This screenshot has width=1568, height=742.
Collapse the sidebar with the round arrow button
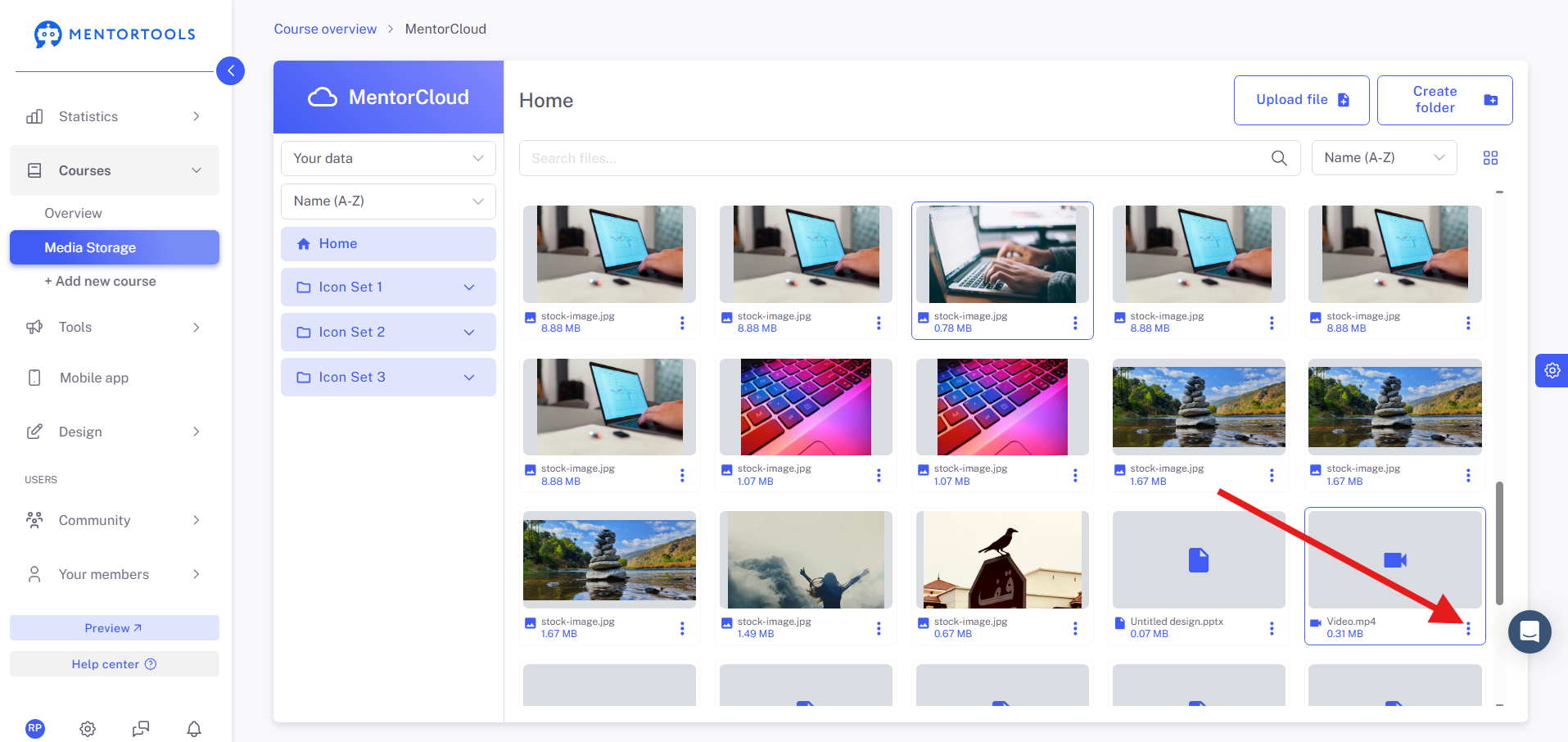coord(231,70)
